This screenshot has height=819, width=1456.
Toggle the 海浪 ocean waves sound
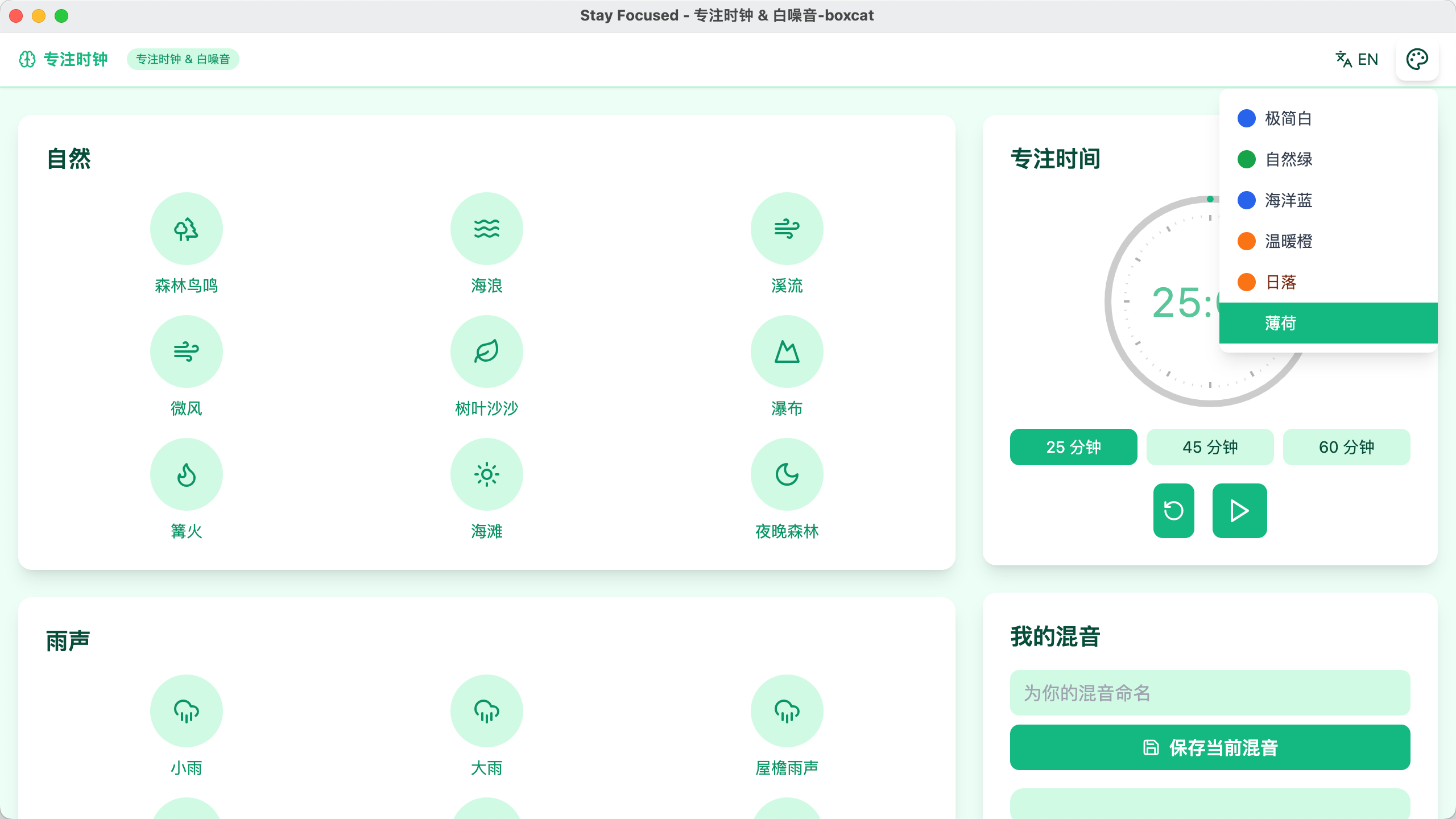click(486, 229)
